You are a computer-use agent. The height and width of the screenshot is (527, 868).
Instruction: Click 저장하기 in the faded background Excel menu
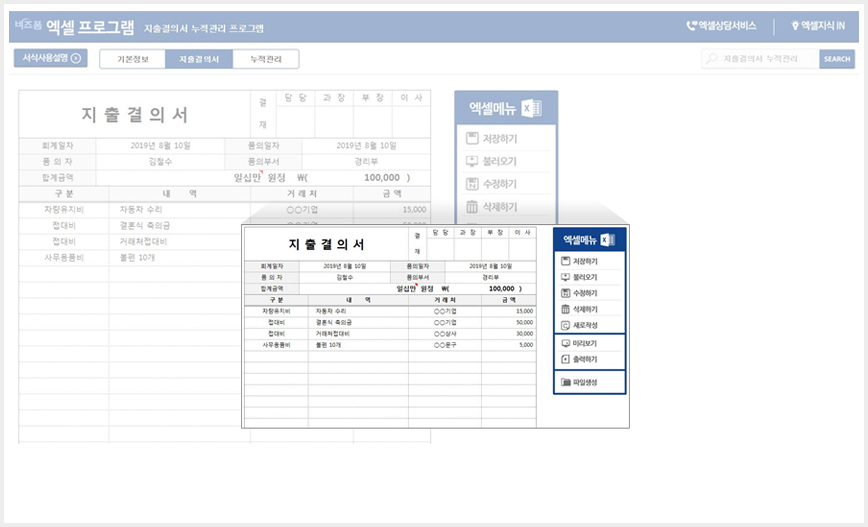point(499,138)
